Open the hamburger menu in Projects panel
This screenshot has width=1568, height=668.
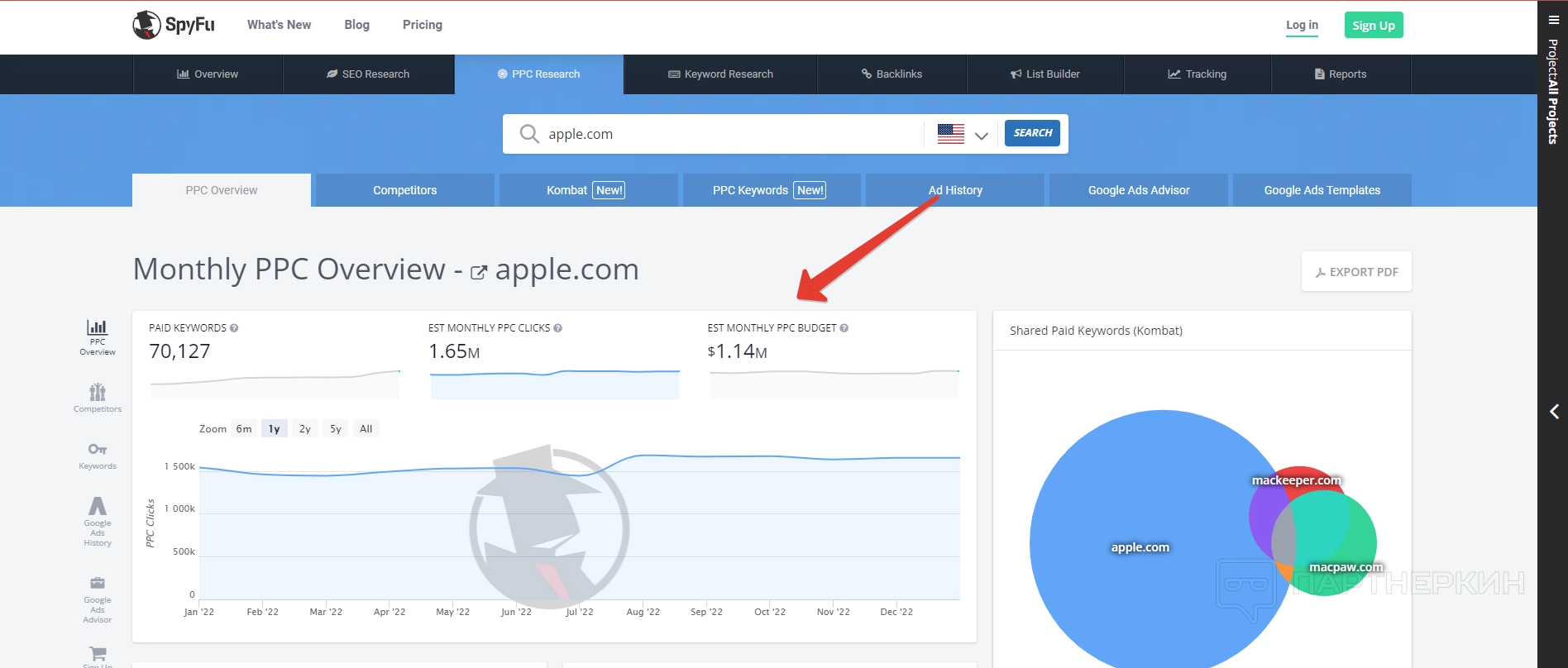click(x=1554, y=20)
